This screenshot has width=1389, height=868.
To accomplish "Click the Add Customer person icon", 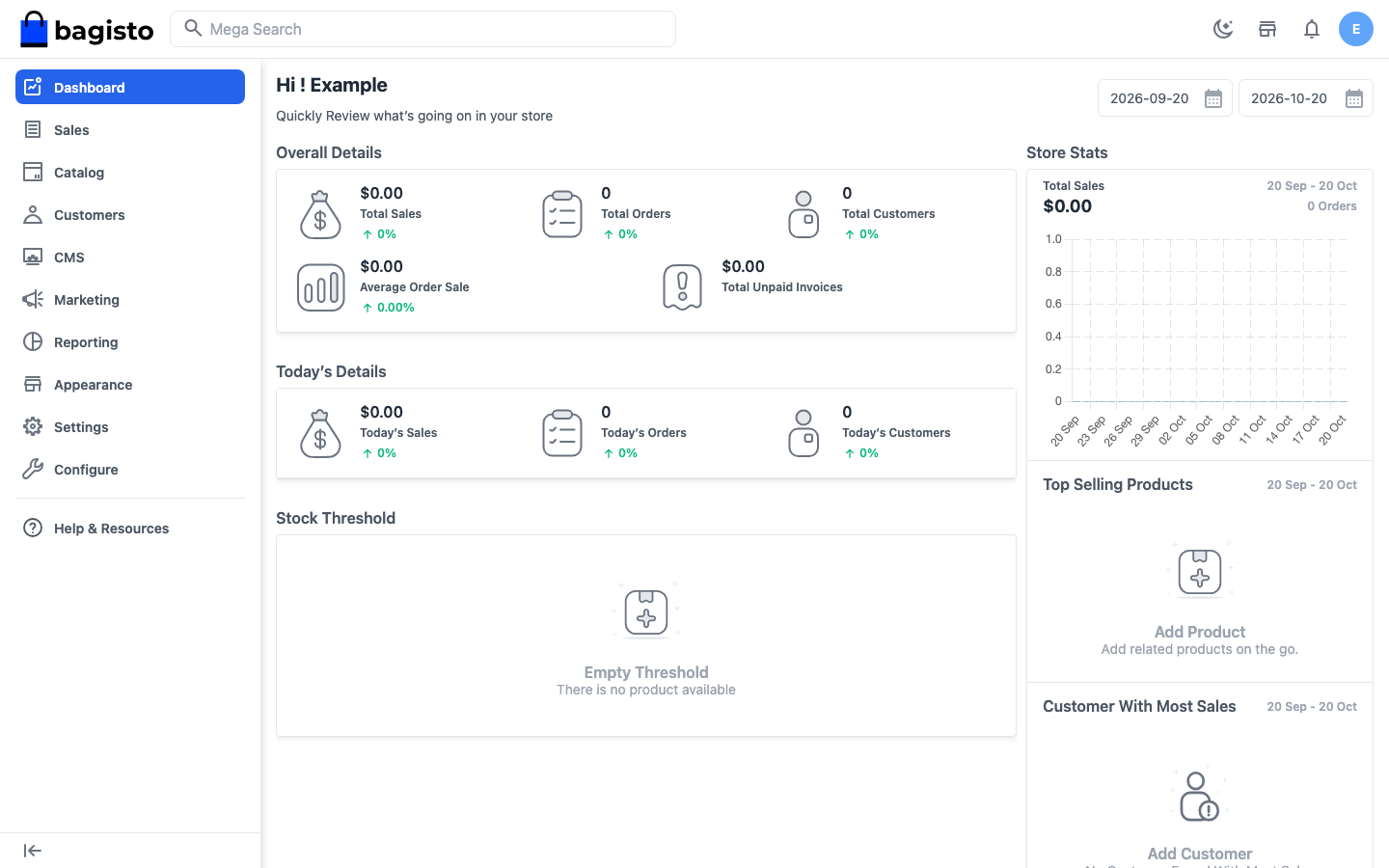I will pyautogui.click(x=1200, y=795).
